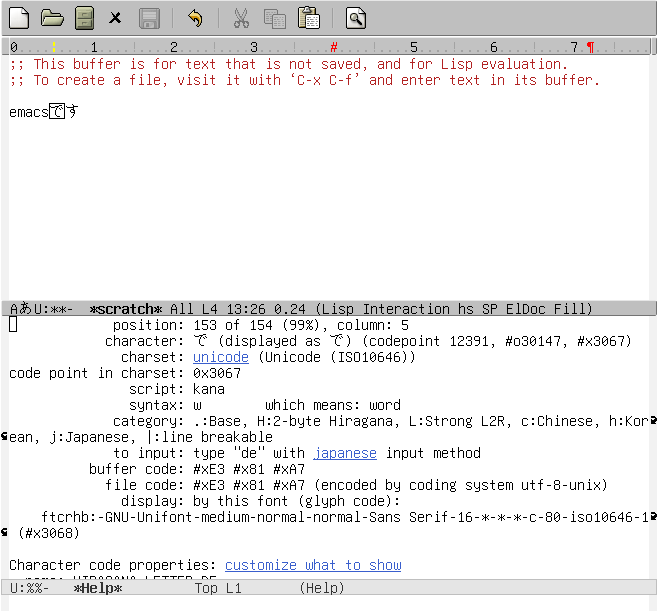The height and width of the screenshot is (612, 658).
Task: Click the '13:26 0.24' time and load display
Action: click(266, 309)
